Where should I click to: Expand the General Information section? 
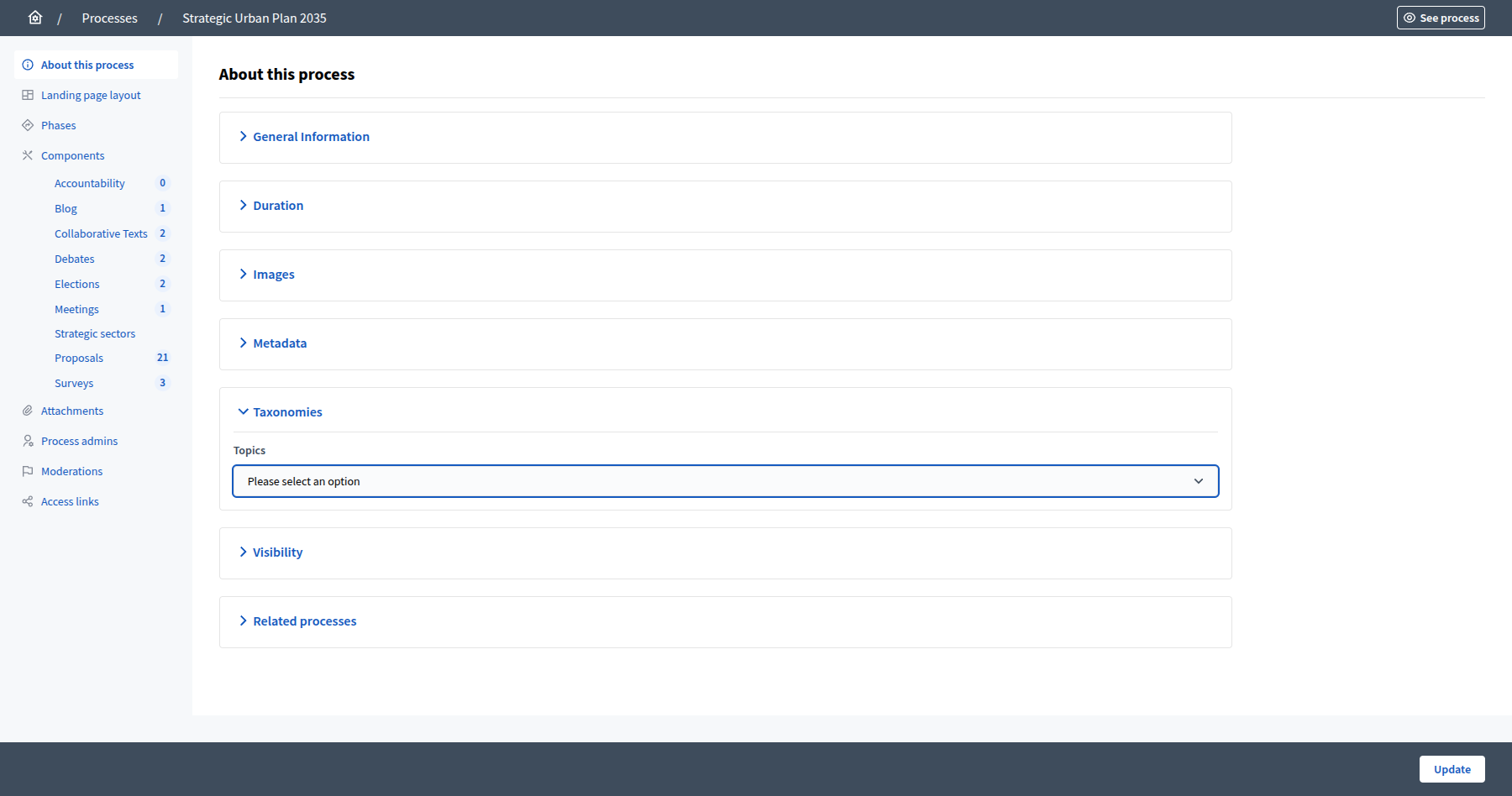pyautogui.click(x=311, y=137)
